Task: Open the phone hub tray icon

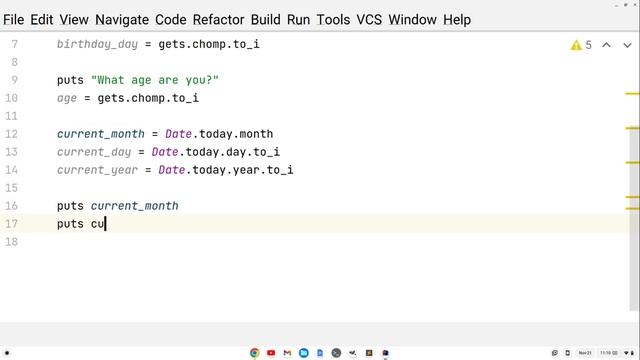Action: tap(568, 353)
